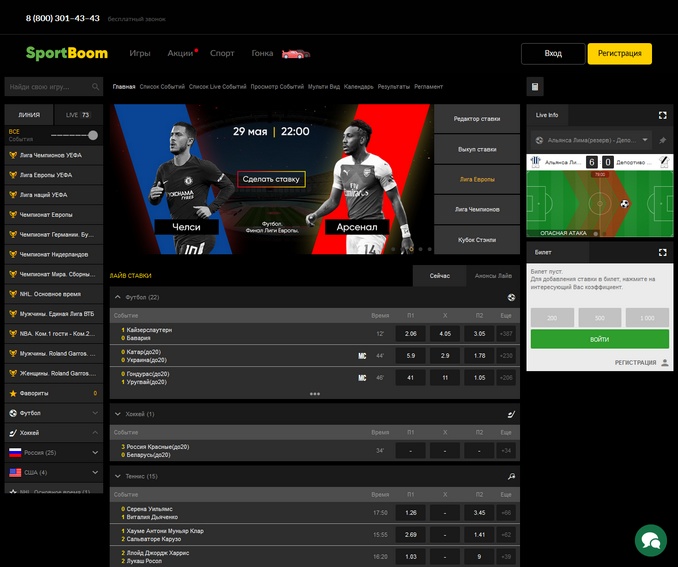This screenshot has width=678, height=567.
Task: Collapse the Футбол (22) live section
Action: coord(118,297)
